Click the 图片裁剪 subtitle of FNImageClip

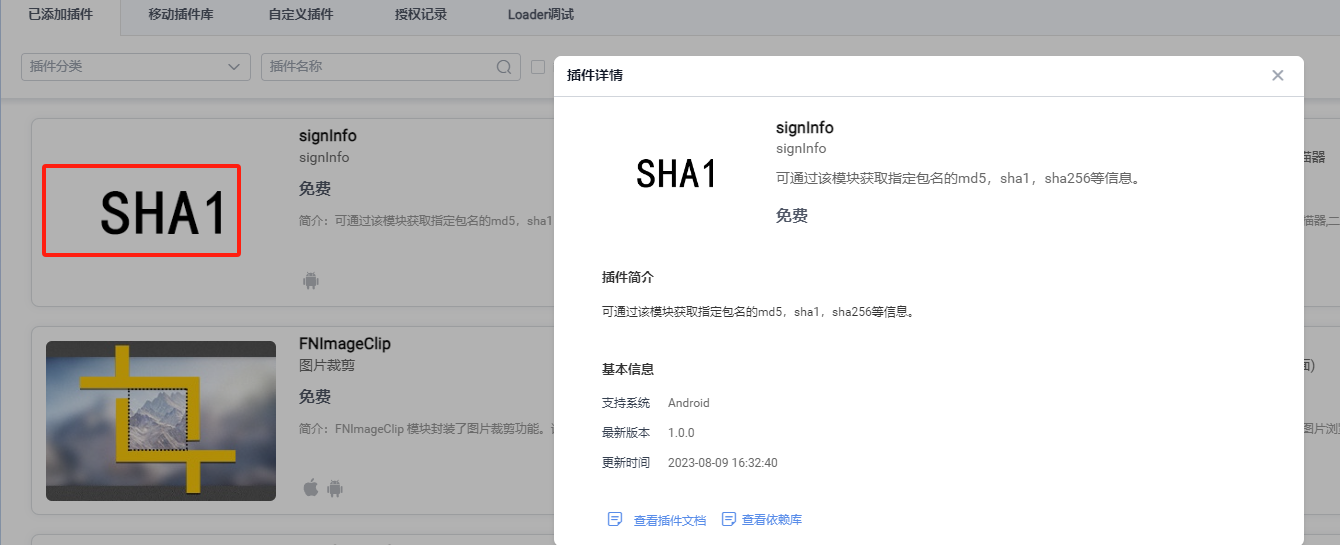coord(327,366)
